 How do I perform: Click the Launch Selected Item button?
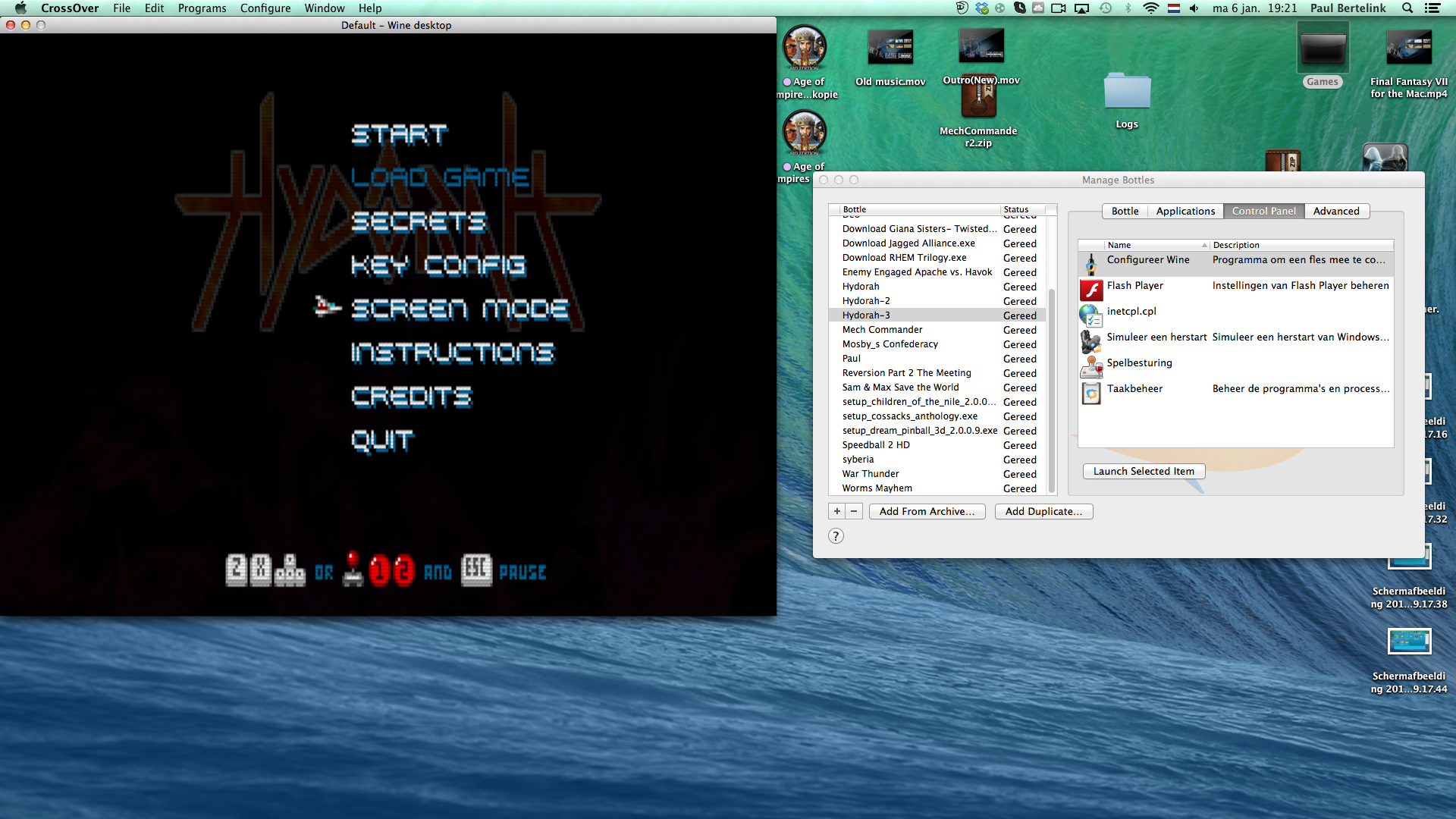tap(1144, 471)
